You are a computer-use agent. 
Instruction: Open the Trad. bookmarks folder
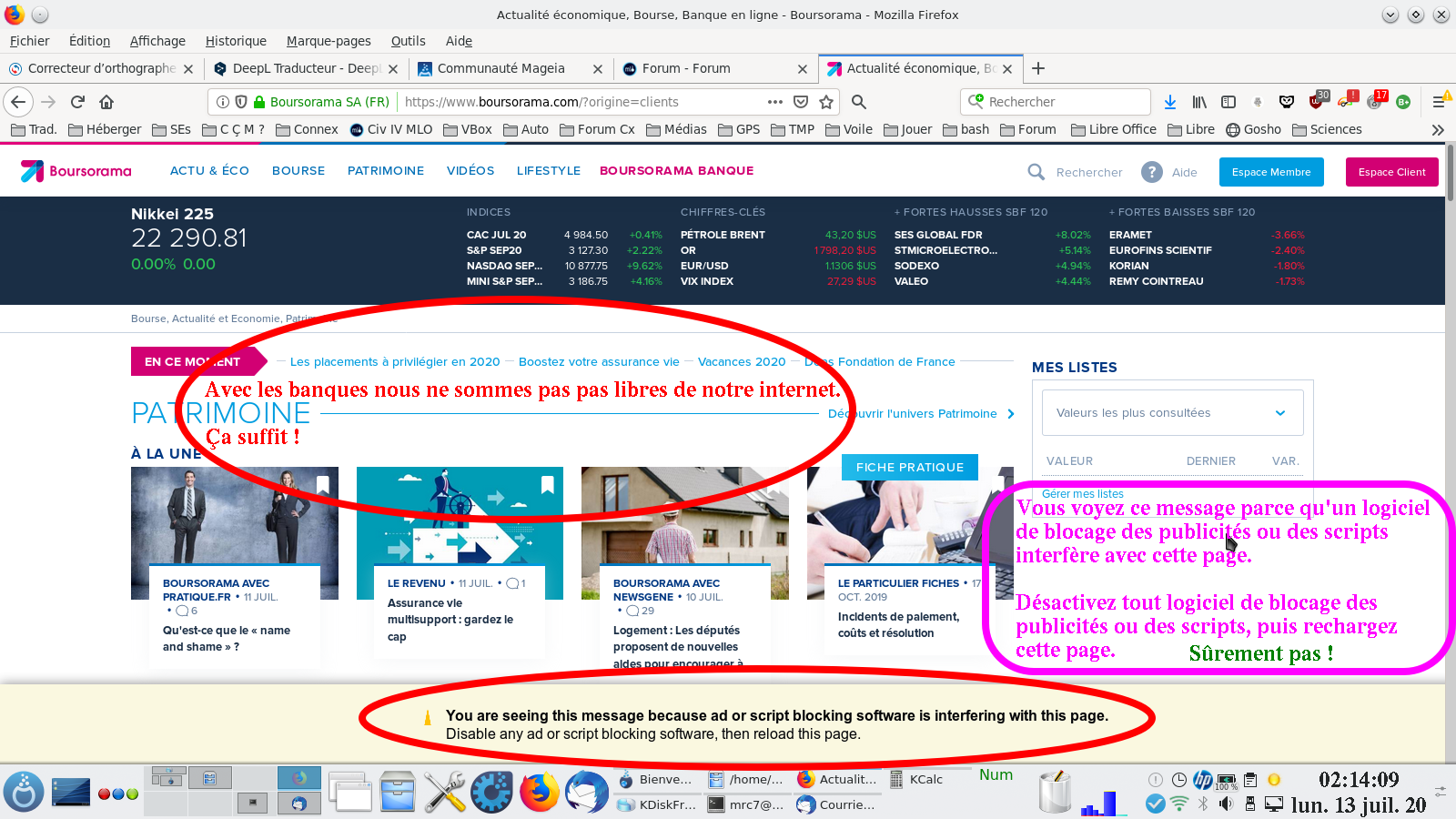[x=34, y=129]
